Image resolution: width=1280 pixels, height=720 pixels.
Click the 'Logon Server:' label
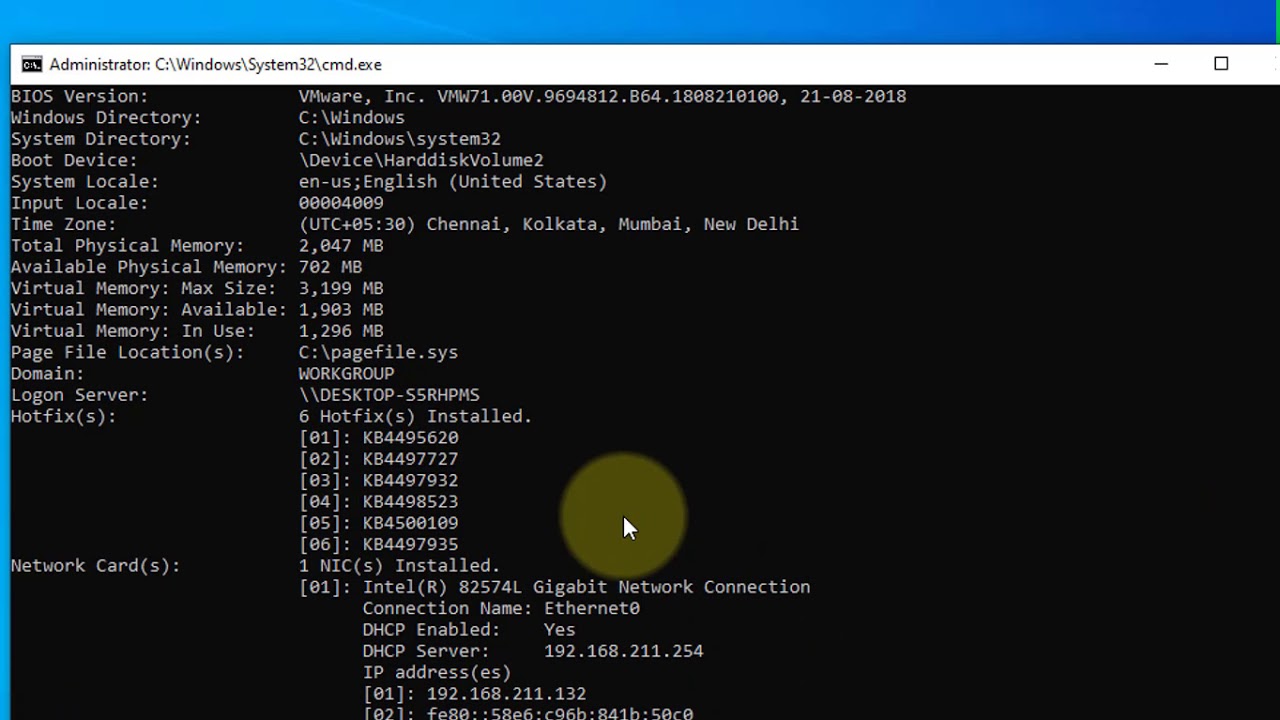[x=79, y=395]
